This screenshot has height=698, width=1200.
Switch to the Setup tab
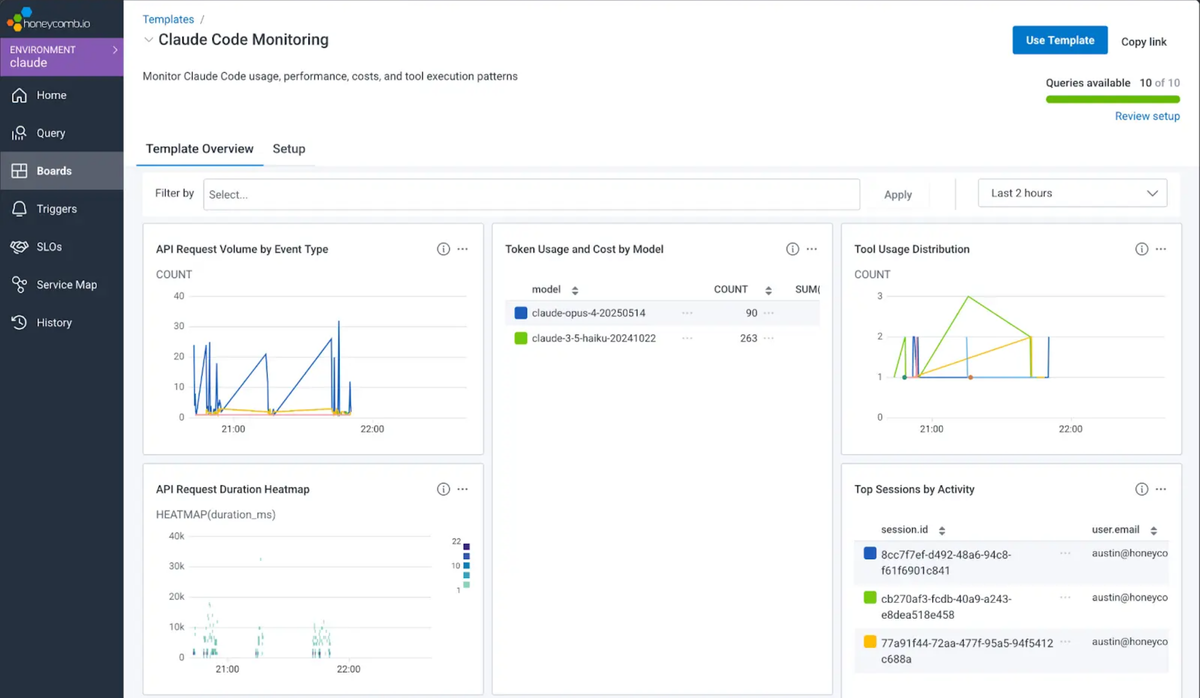(289, 149)
